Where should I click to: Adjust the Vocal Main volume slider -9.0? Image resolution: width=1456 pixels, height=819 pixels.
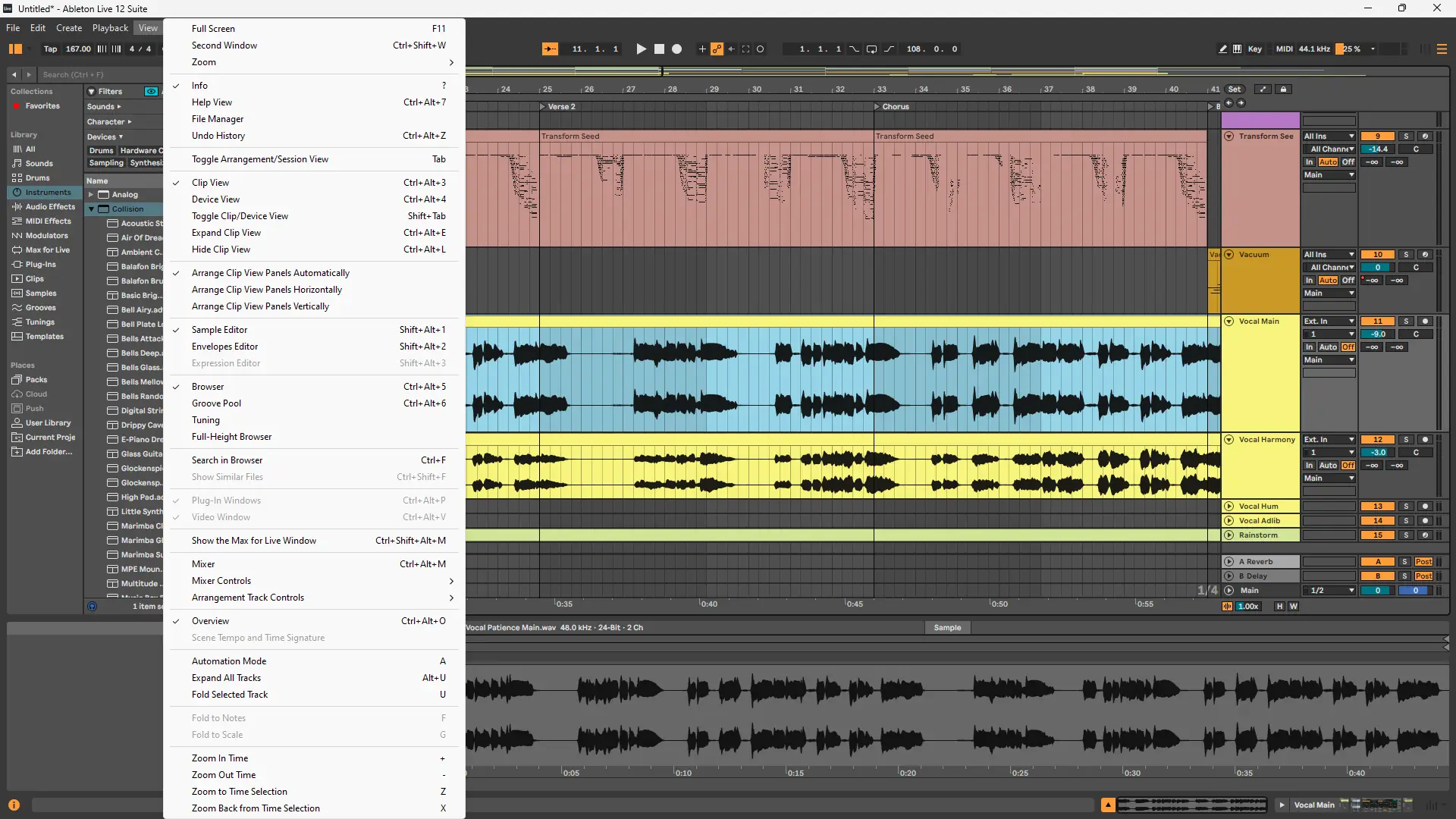click(x=1377, y=334)
